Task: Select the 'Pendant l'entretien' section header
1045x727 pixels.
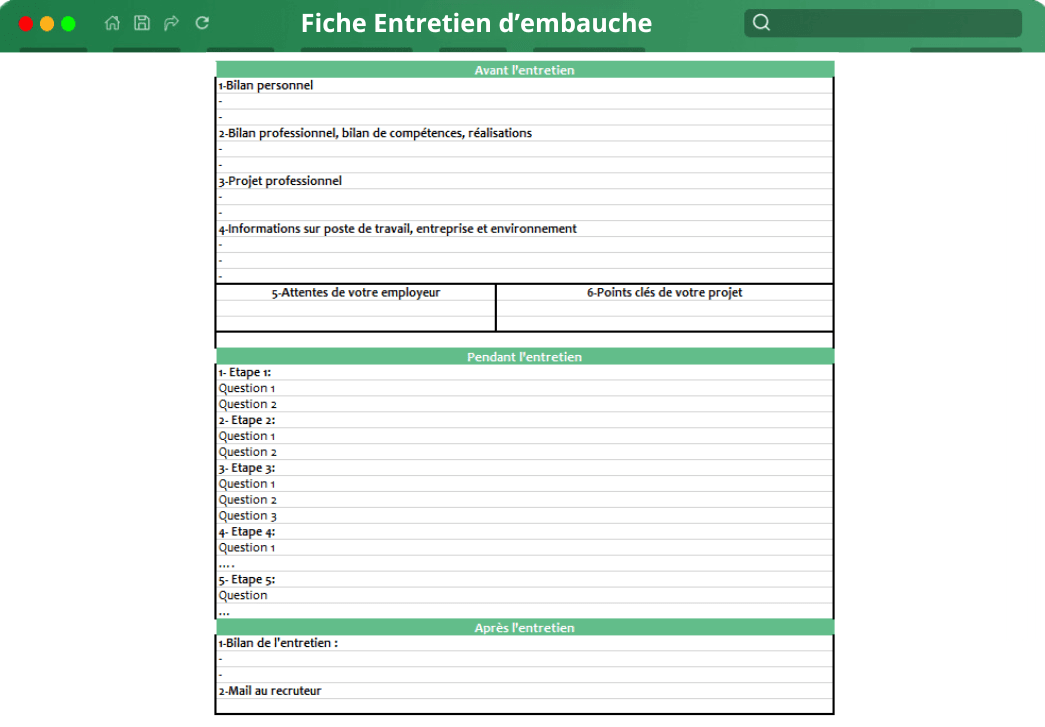Action: pyautogui.click(x=524, y=356)
